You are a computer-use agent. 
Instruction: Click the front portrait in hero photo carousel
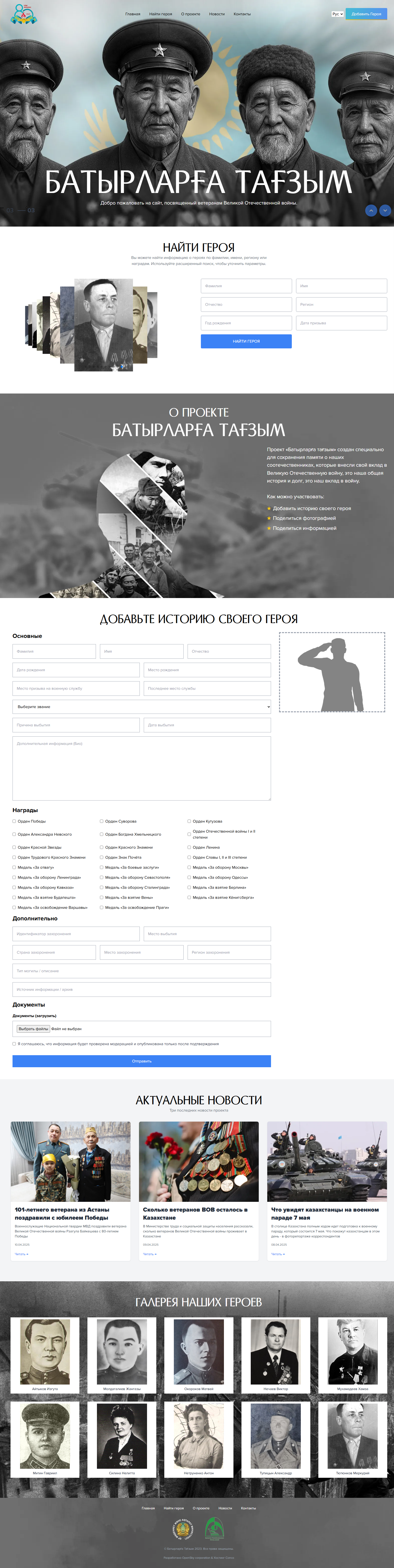point(103,325)
